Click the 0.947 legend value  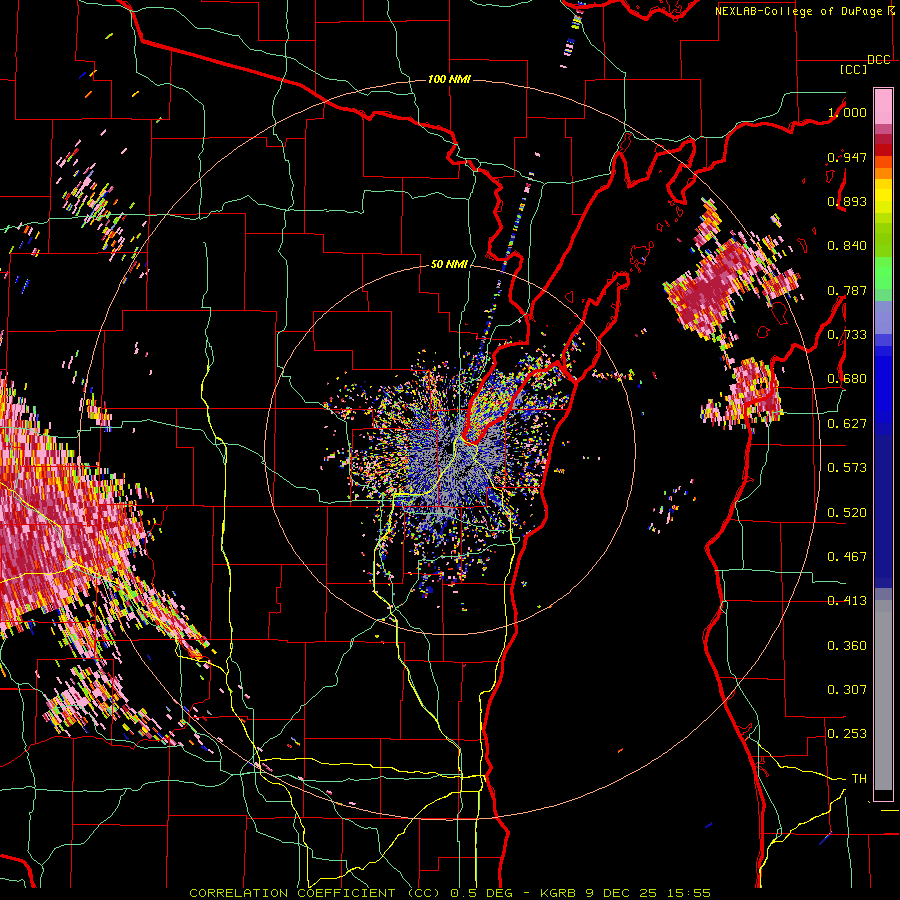coord(847,157)
